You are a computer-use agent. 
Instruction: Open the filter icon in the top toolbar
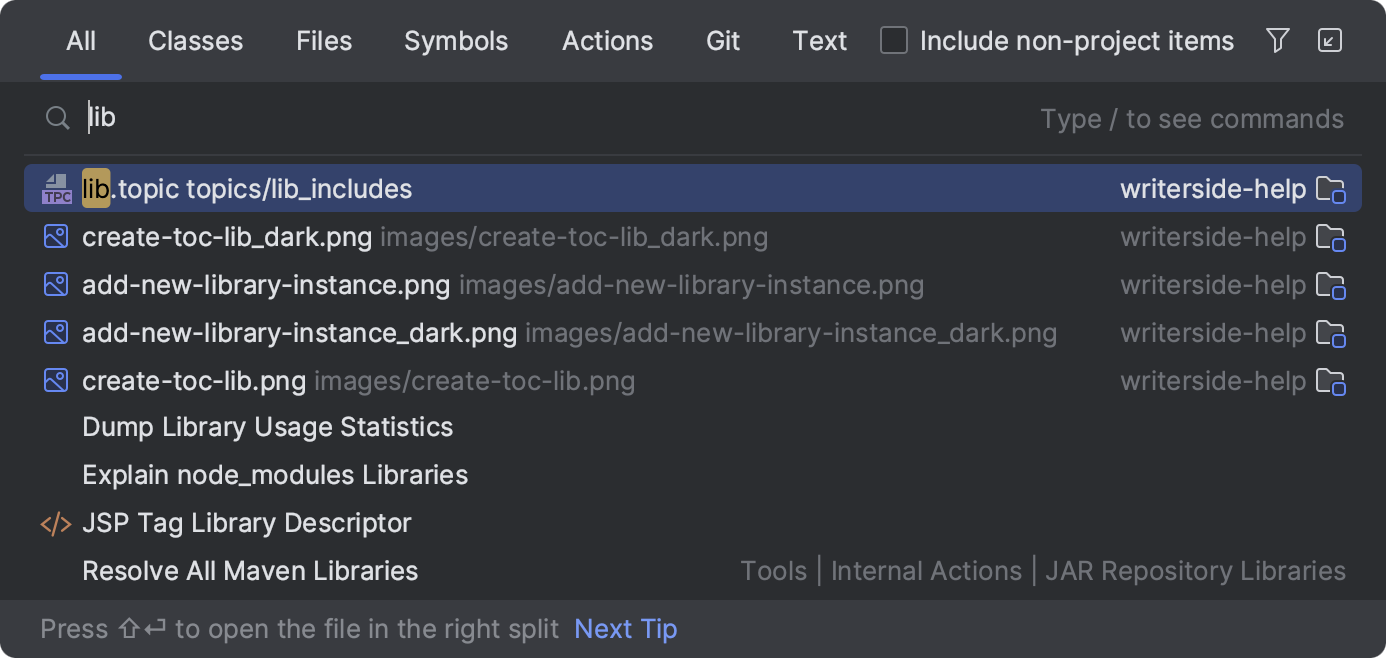click(x=1278, y=41)
